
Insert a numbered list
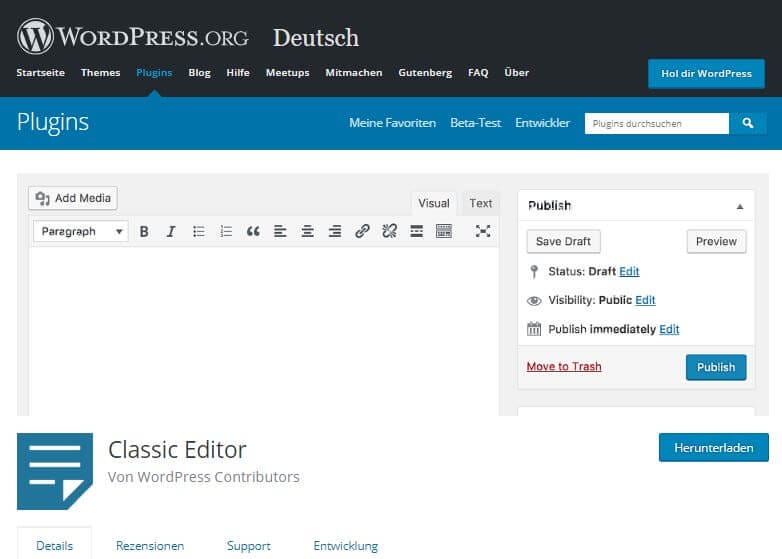point(226,231)
